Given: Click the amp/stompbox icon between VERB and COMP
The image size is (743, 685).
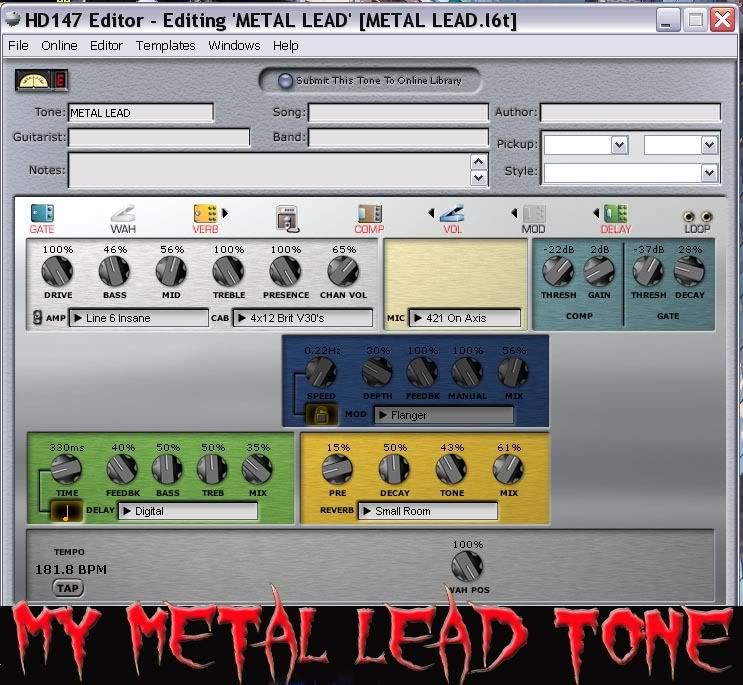Looking at the screenshot, I should pos(287,218).
